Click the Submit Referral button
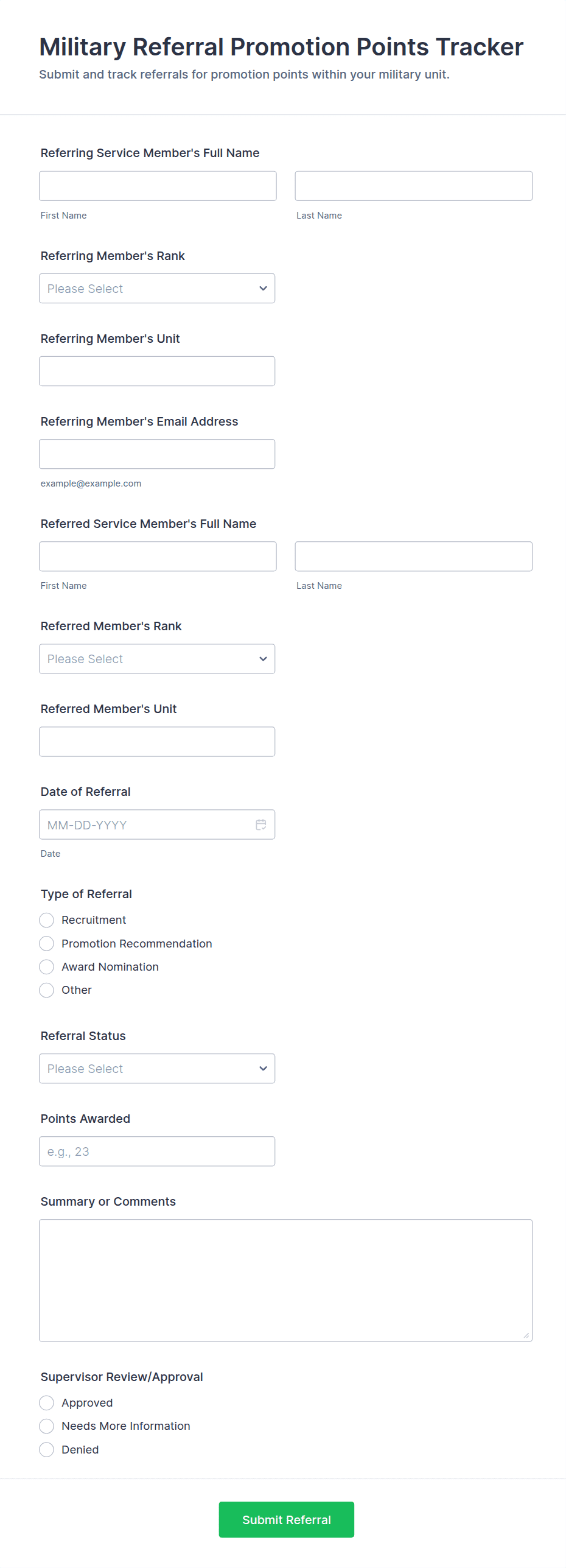566x1568 pixels. (x=286, y=1519)
